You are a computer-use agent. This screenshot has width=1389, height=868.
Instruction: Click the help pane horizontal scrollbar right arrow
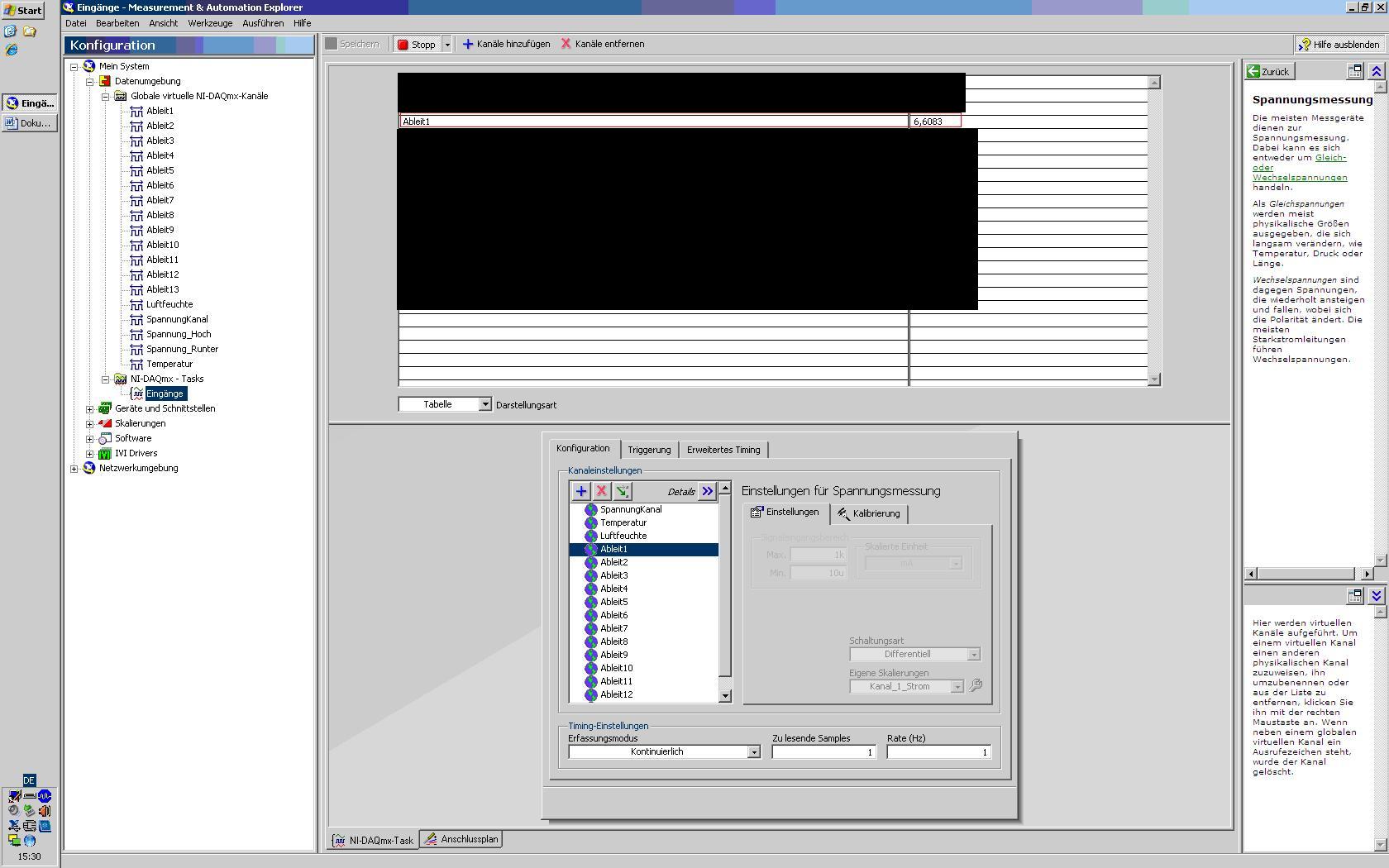pyautogui.click(x=1367, y=574)
